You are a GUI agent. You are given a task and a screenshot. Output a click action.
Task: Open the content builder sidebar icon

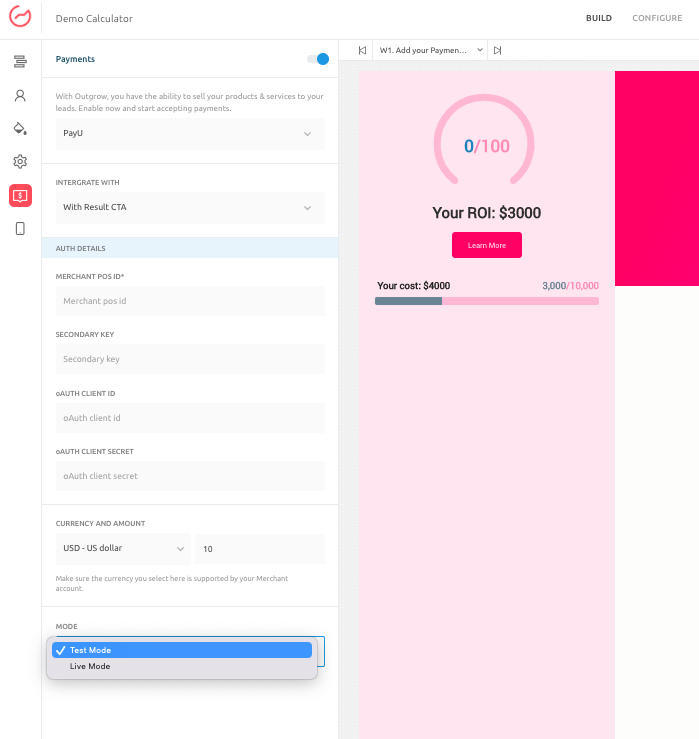point(20,62)
